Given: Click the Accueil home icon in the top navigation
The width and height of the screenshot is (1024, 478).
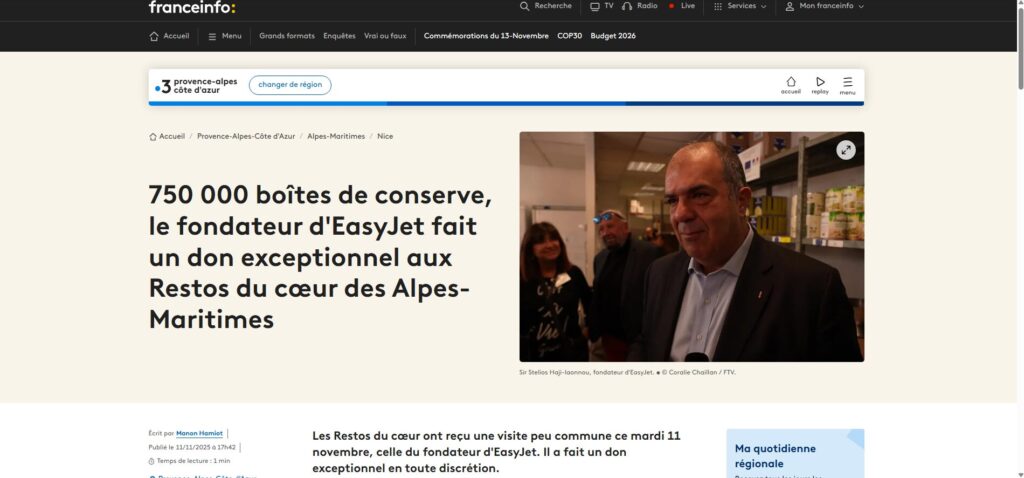Looking at the screenshot, I should pyautogui.click(x=153, y=36).
